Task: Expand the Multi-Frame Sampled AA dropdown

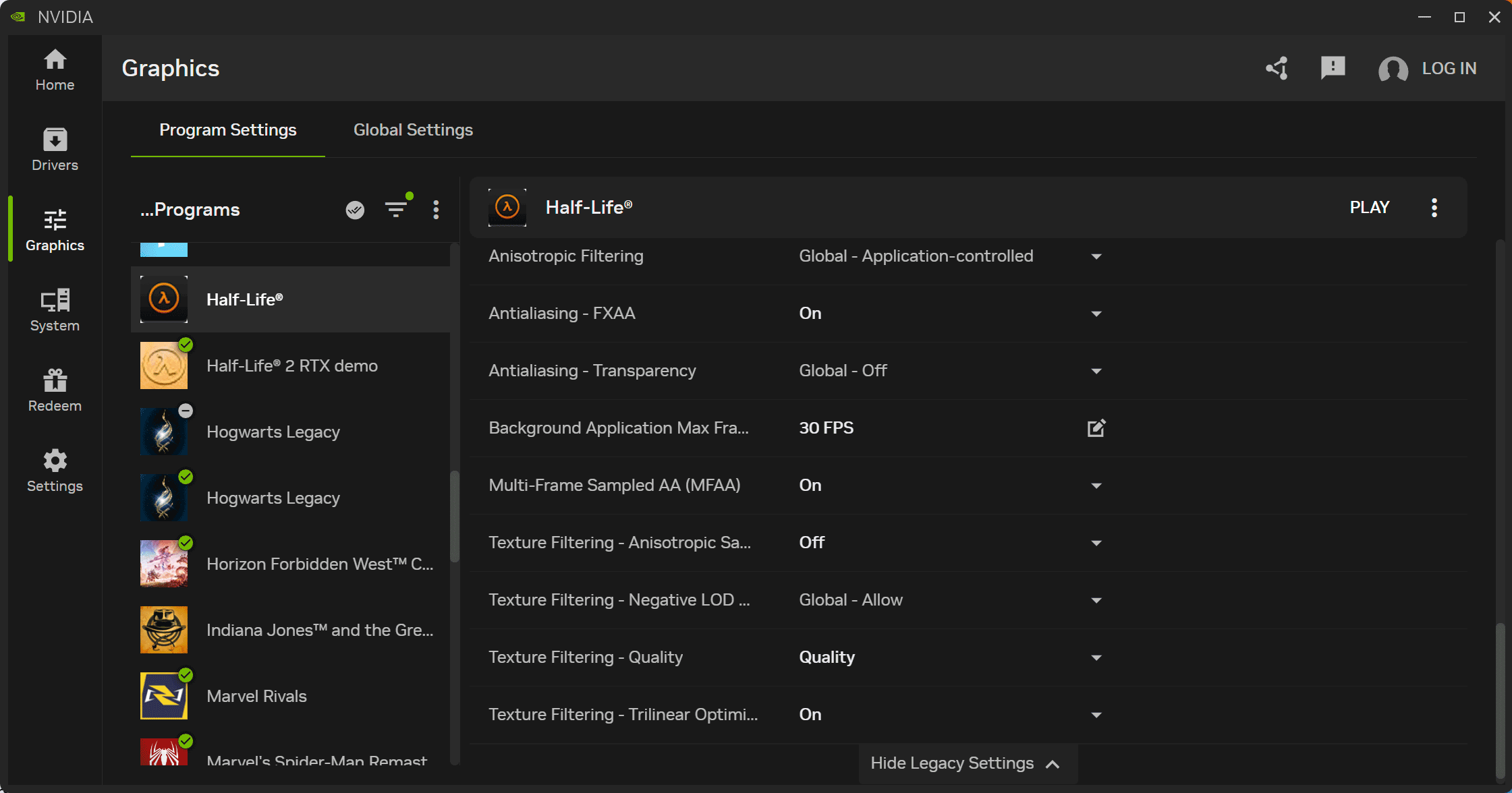Action: pyautogui.click(x=1096, y=486)
